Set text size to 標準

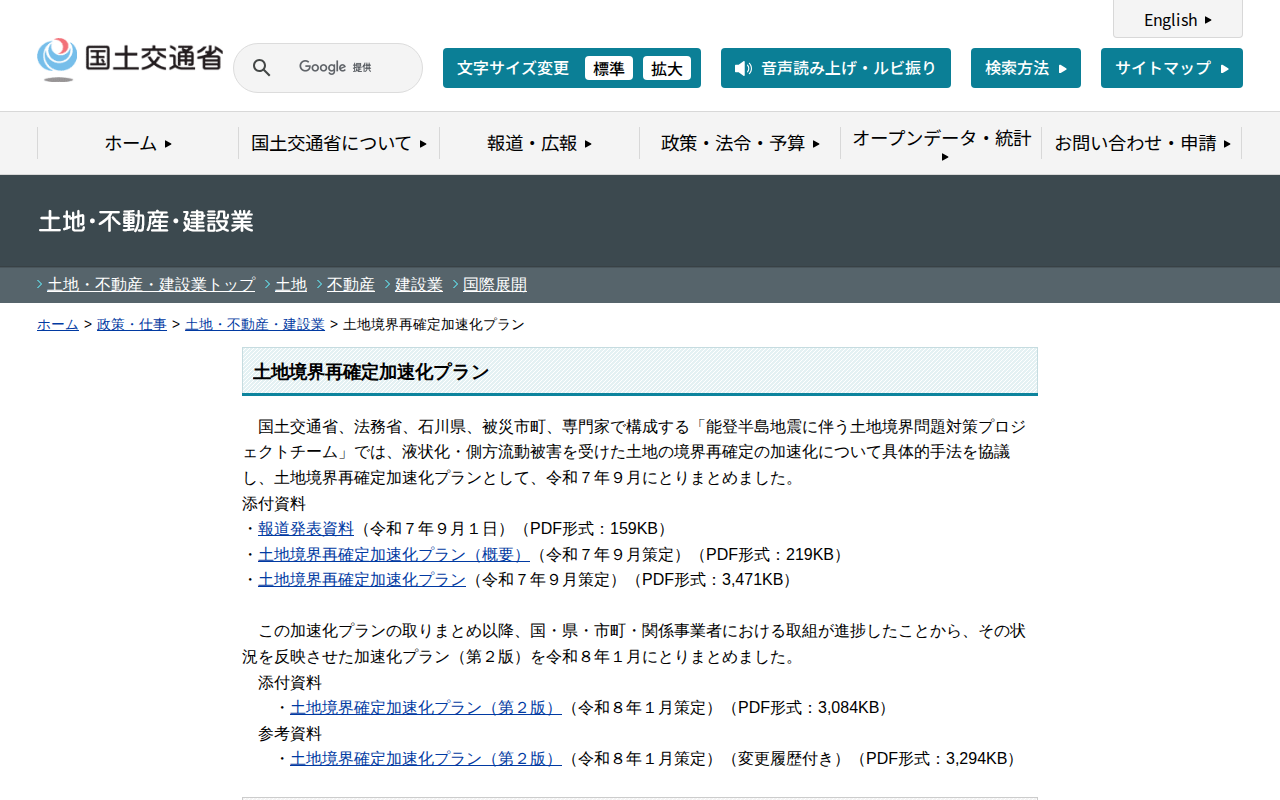pos(609,68)
